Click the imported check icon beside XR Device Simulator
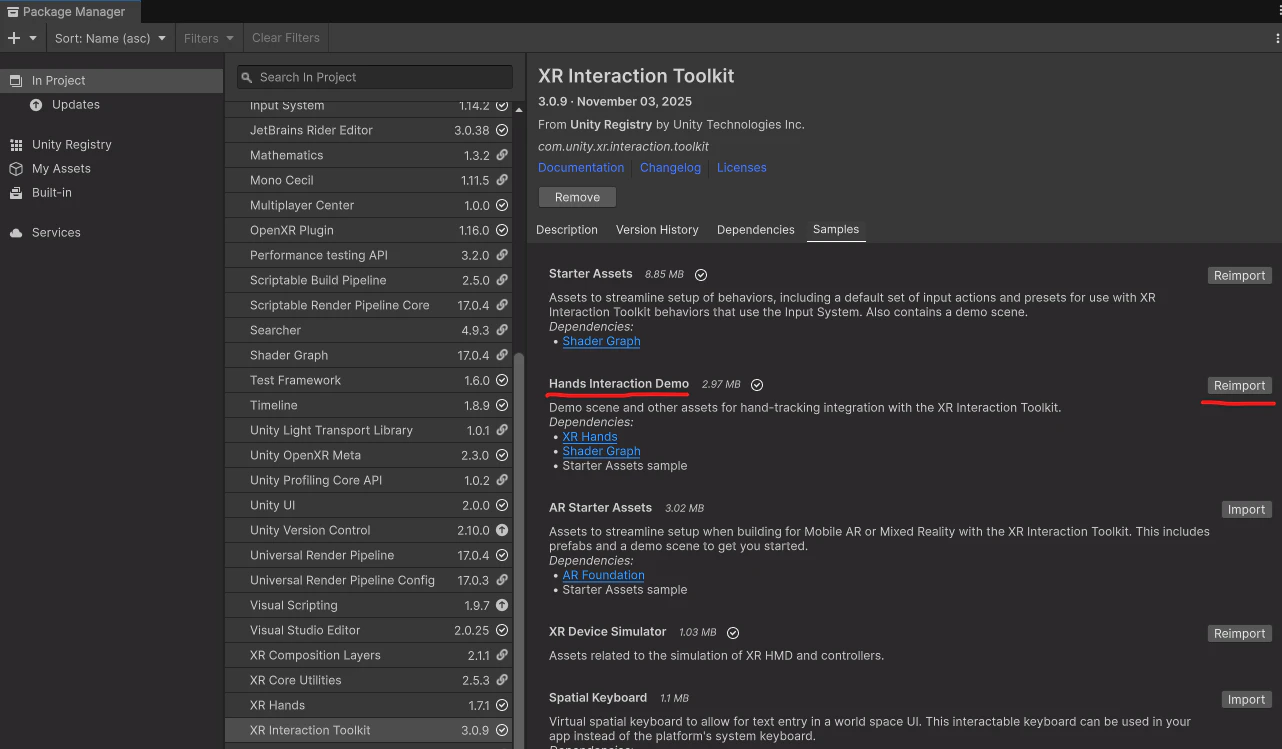This screenshot has width=1282, height=749. [x=733, y=633]
